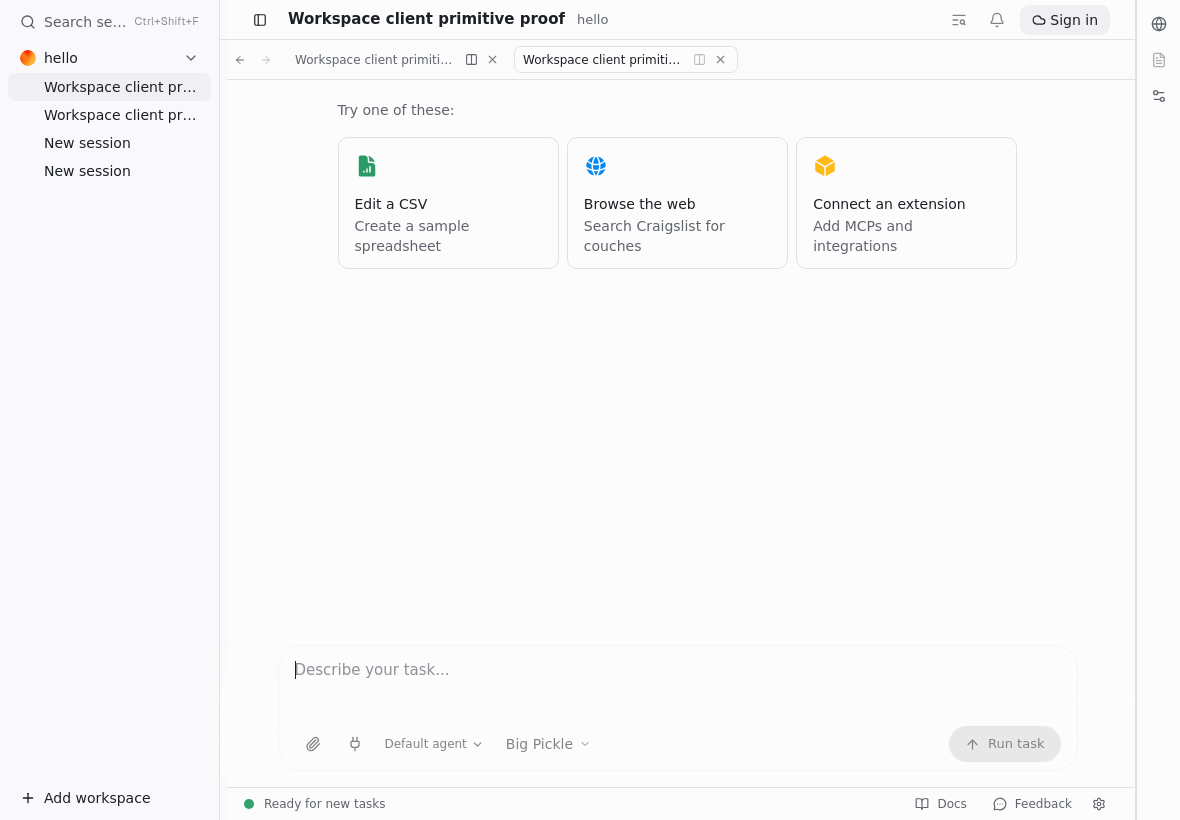Close the second 'Workspace client primiti...' tab

[x=721, y=59]
